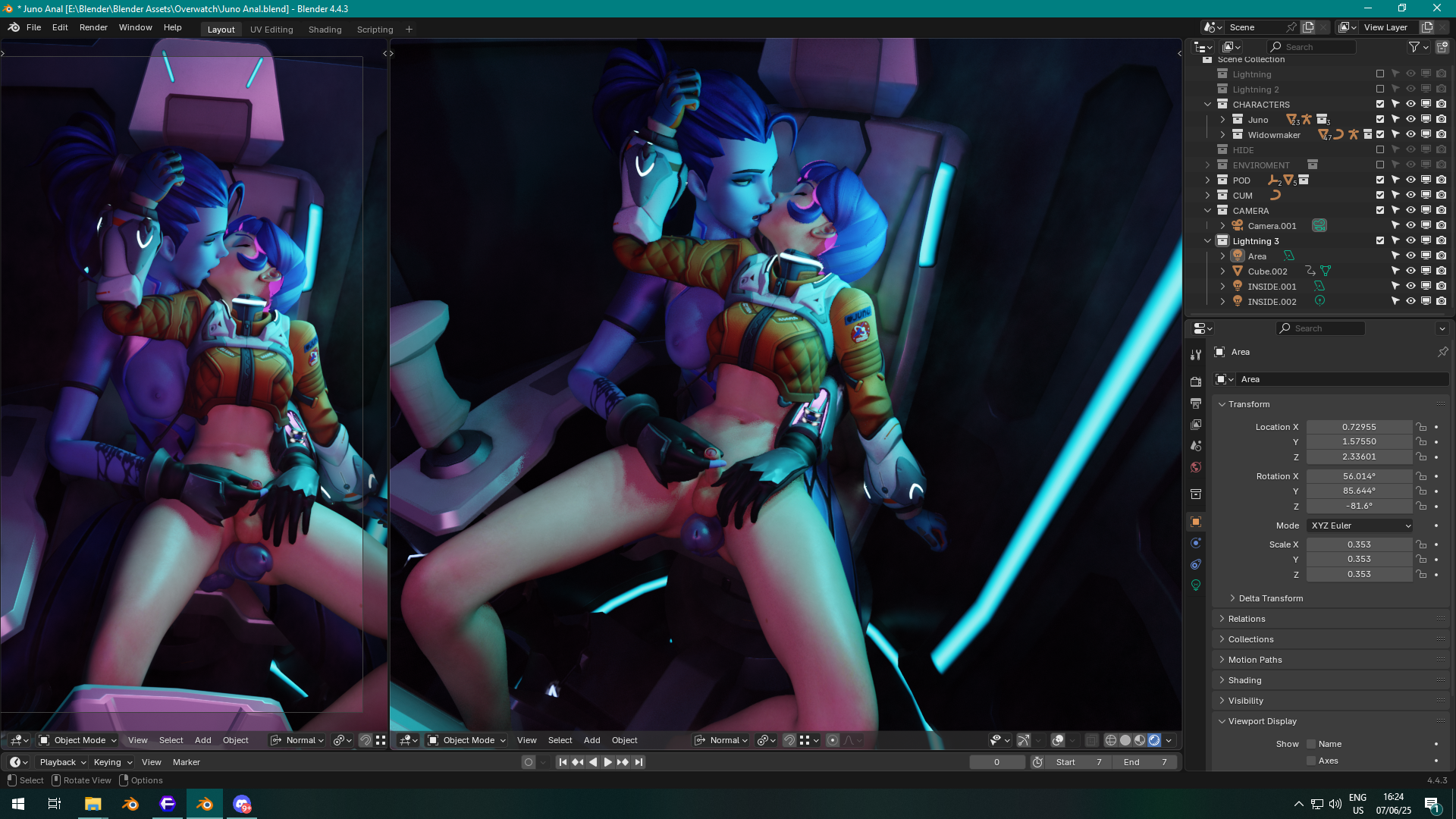Collapse the CHARACTERS collection tree
This screenshot has width=1456, height=819.
tap(1208, 105)
